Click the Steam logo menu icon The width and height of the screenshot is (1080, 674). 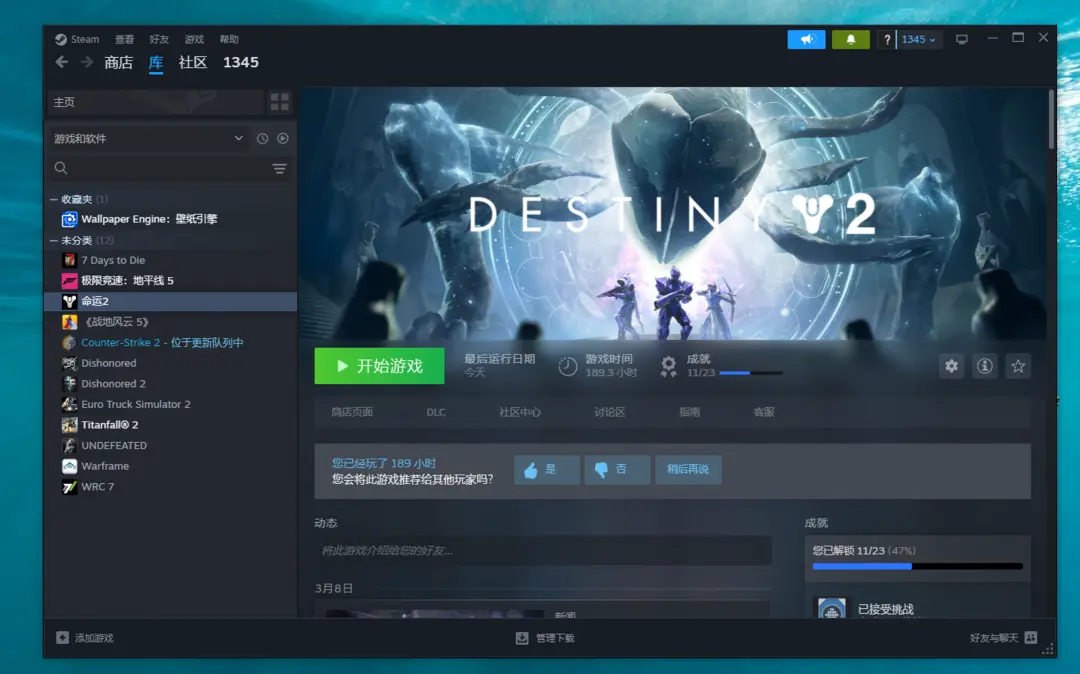click(x=61, y=39)
